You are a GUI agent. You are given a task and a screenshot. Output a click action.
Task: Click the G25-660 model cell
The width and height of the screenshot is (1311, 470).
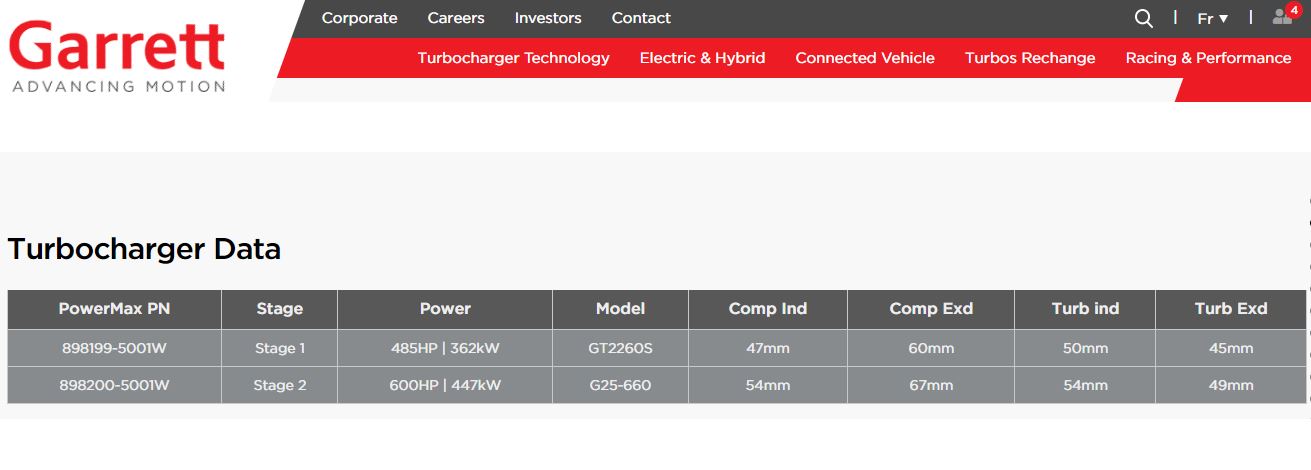620,385
